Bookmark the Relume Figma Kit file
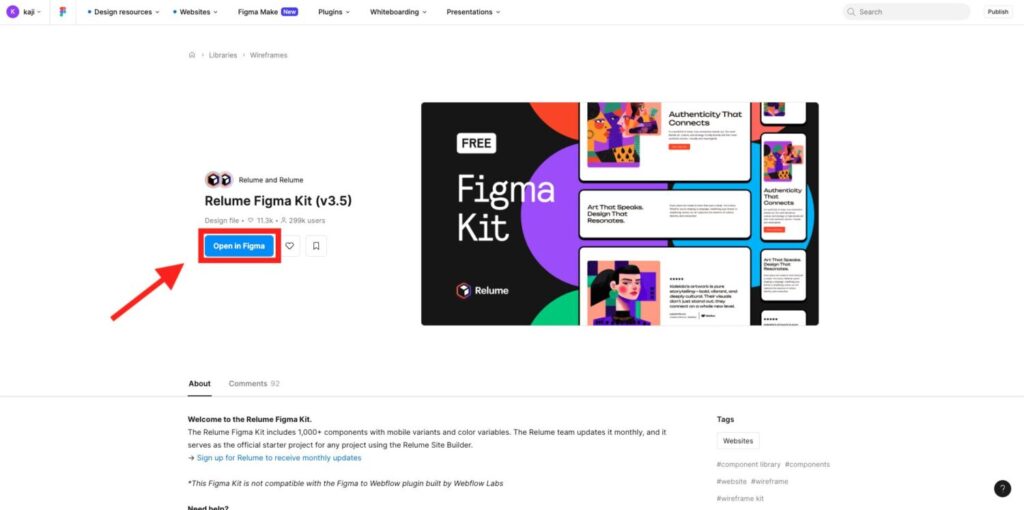The height and width of the screenshot is (510, 1024). pyautogui.click(x=316, y=246)
